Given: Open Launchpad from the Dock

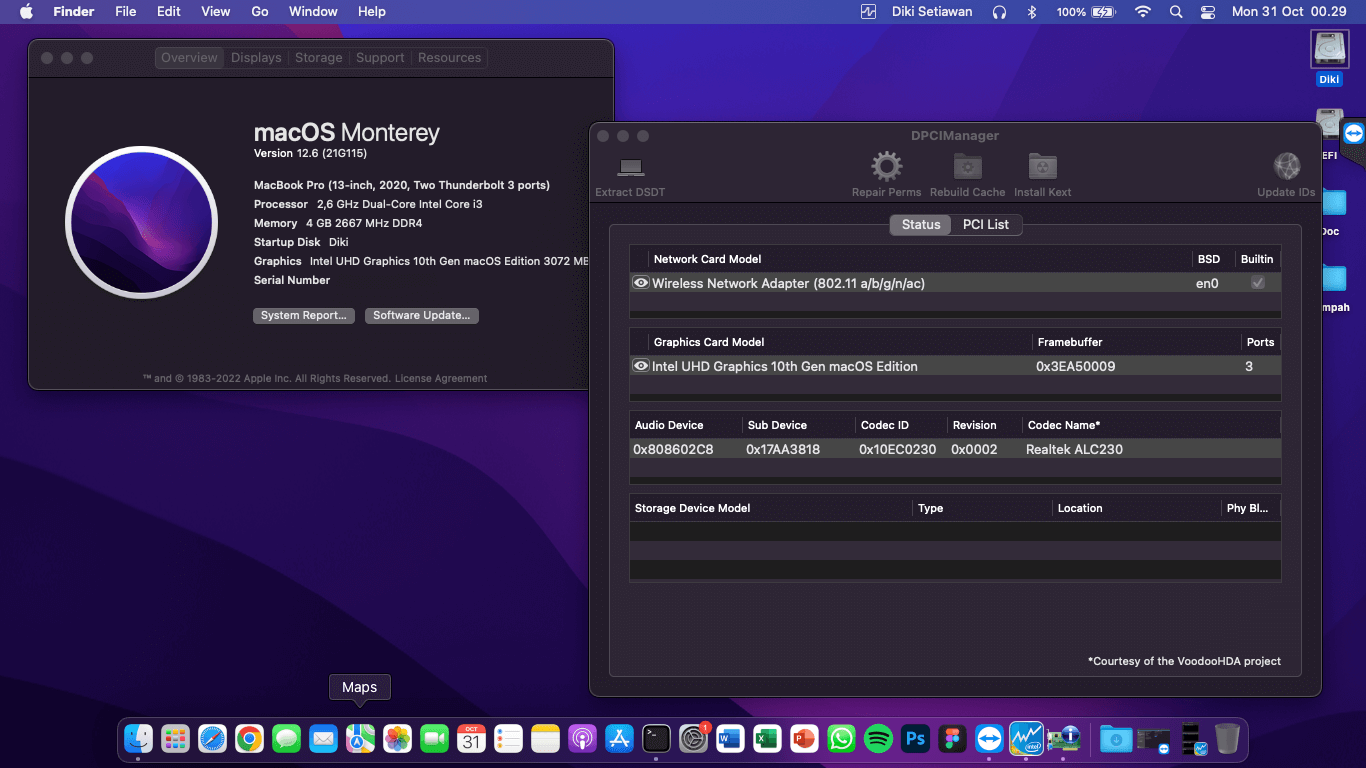Looking at the screenshot, I should 175,739.
